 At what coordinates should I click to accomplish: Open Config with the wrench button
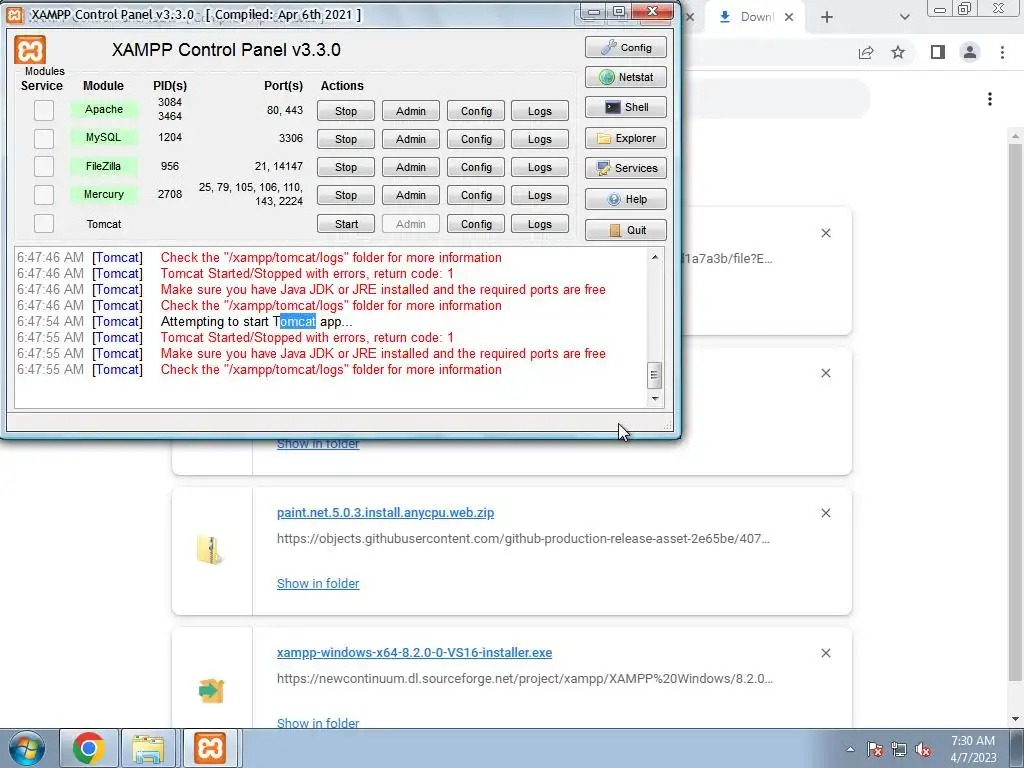pyautogui.click(x=626, y=47)
